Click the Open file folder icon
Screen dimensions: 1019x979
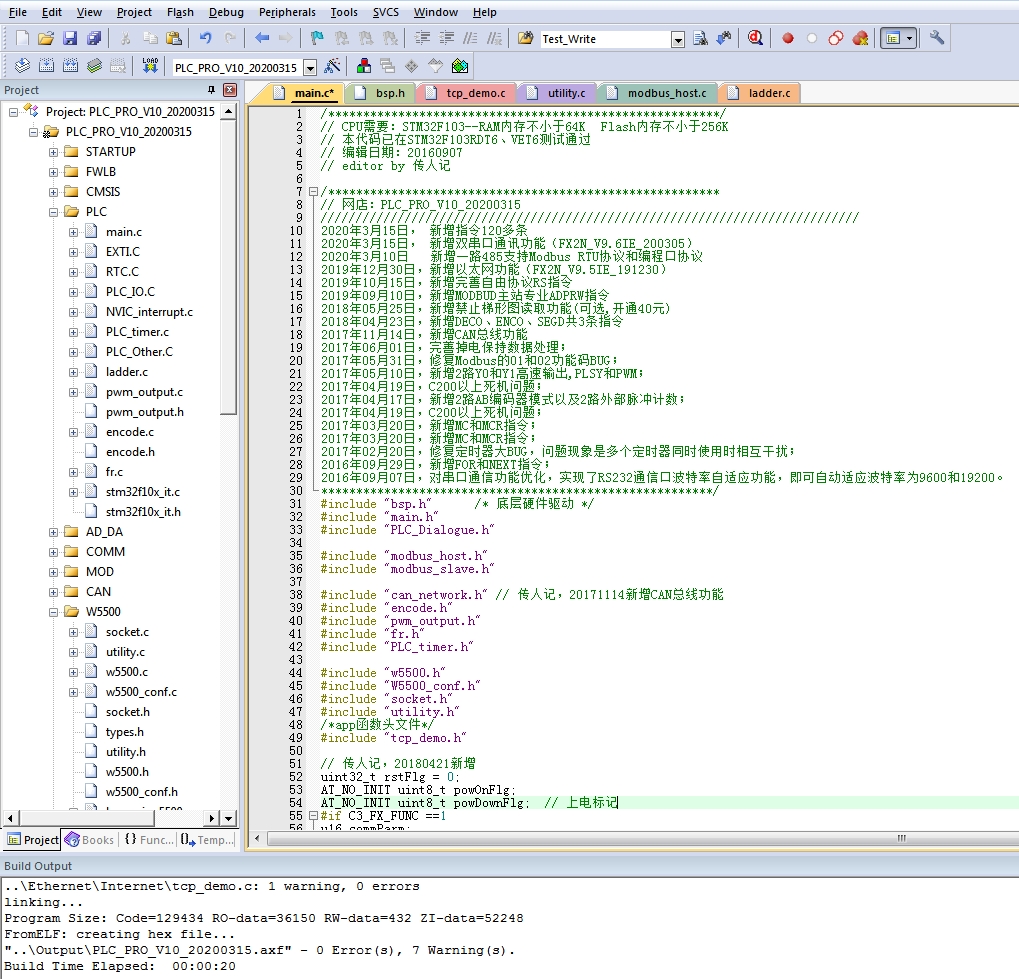[45, 38]
